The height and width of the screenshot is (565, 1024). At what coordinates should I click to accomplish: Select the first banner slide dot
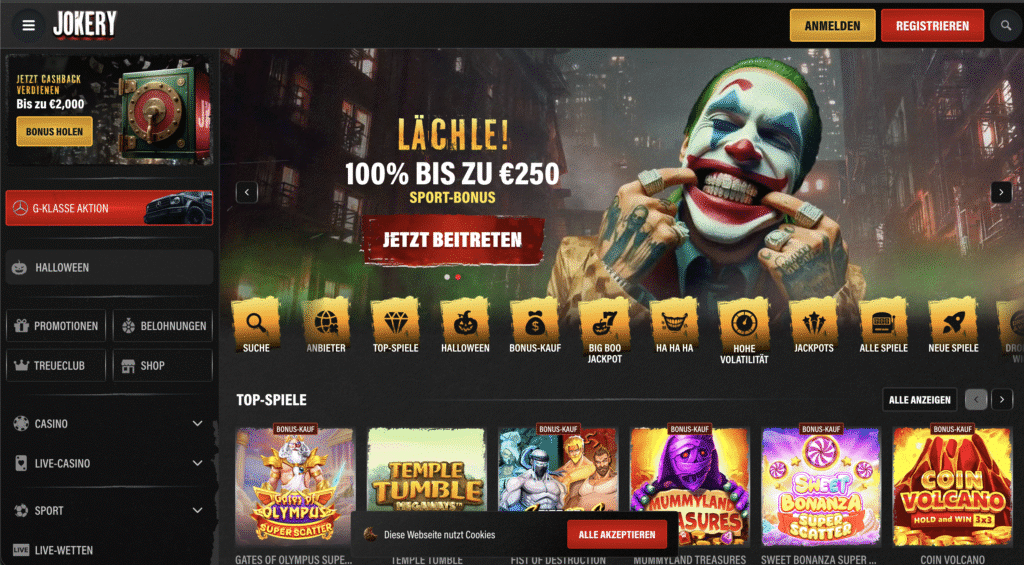click(x=447, y=277)
